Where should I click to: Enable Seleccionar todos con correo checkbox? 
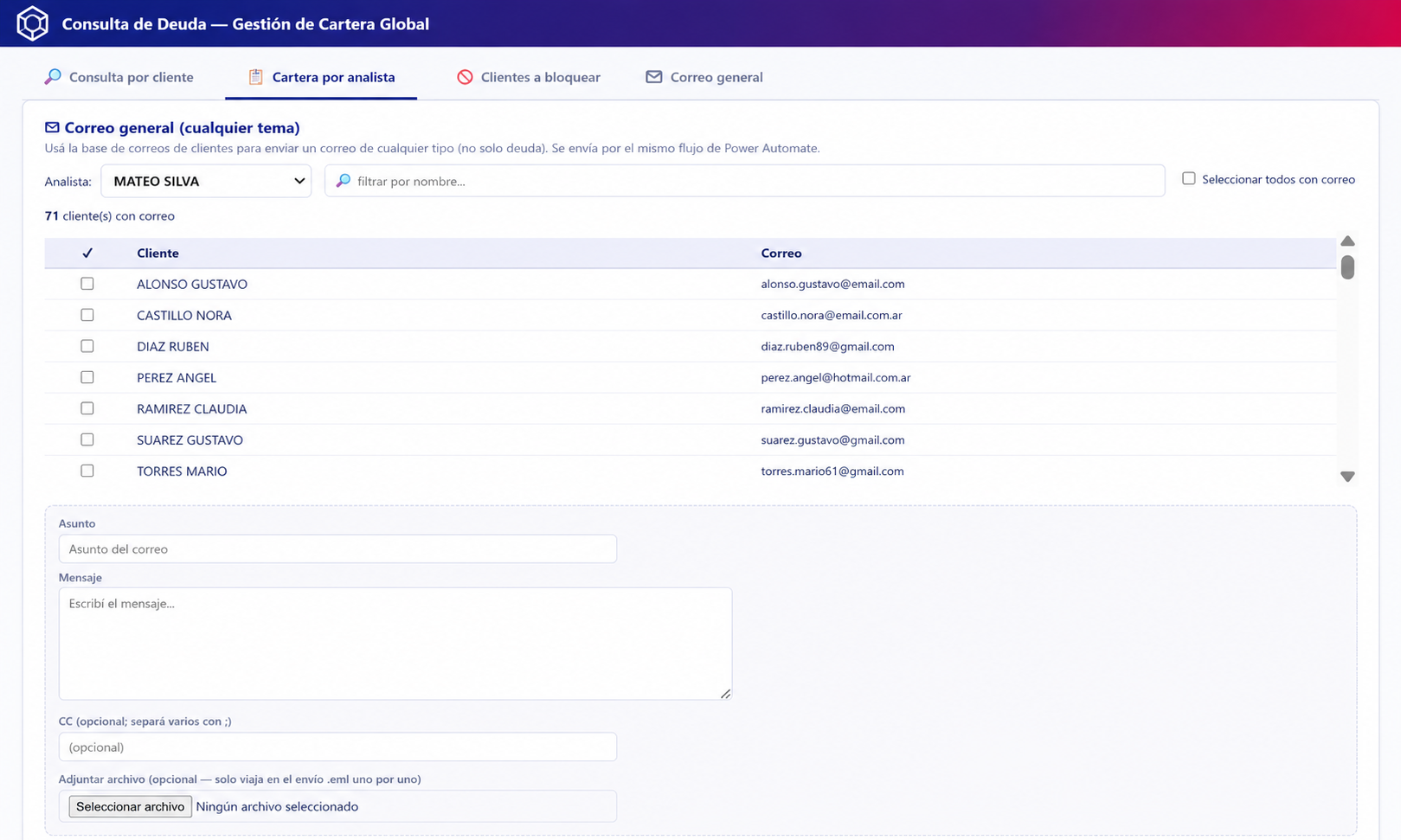[x=1189, y=179]
